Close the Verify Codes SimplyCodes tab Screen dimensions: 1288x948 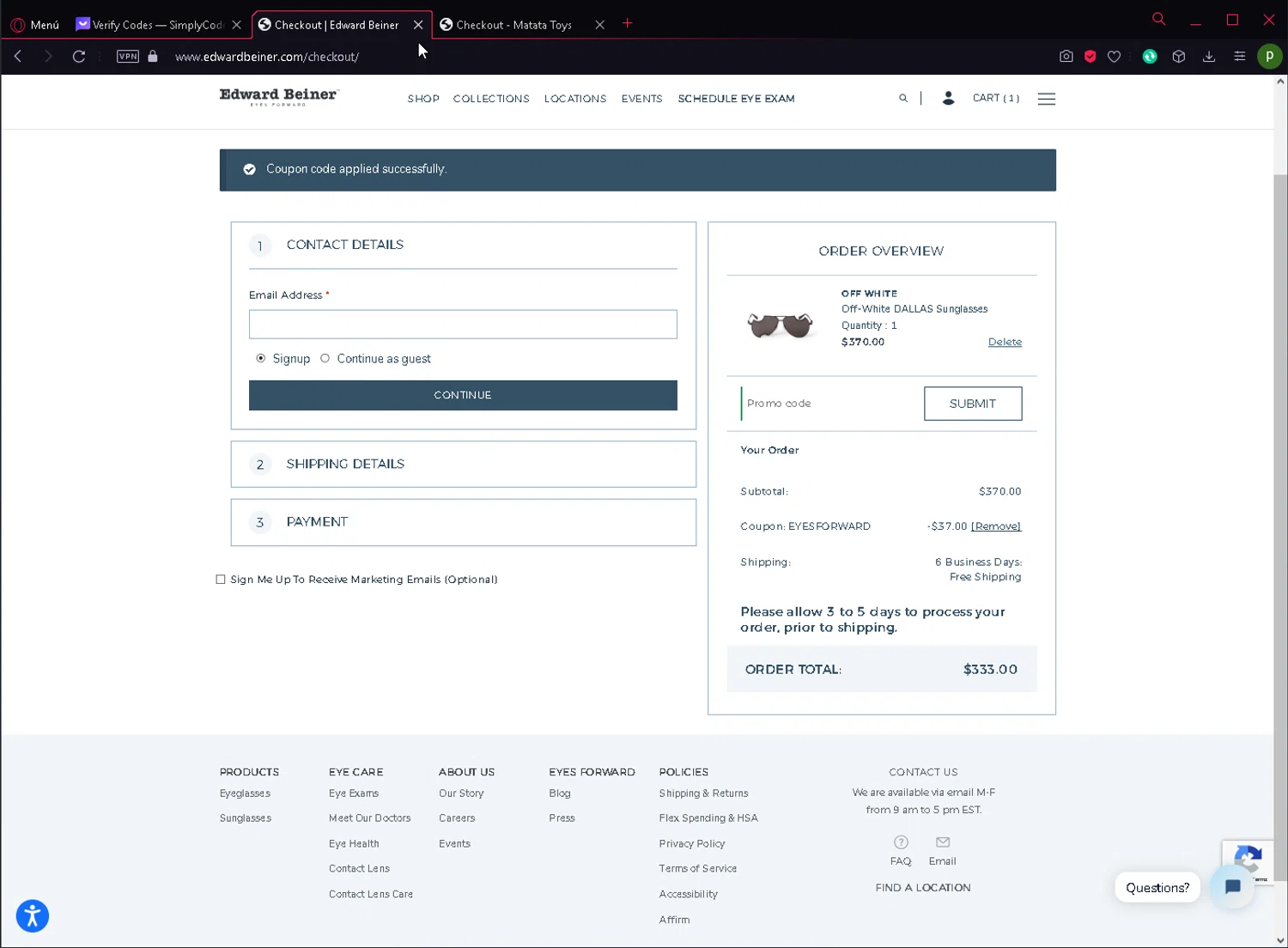[237, 25]
